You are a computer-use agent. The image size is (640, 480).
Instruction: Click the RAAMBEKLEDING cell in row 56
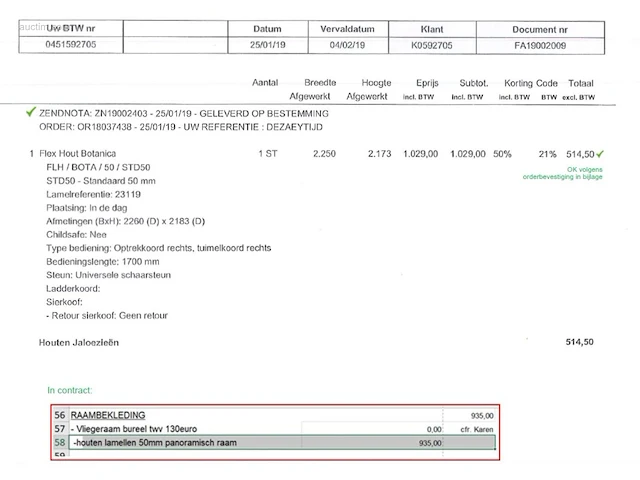click(x=108, y=415)
